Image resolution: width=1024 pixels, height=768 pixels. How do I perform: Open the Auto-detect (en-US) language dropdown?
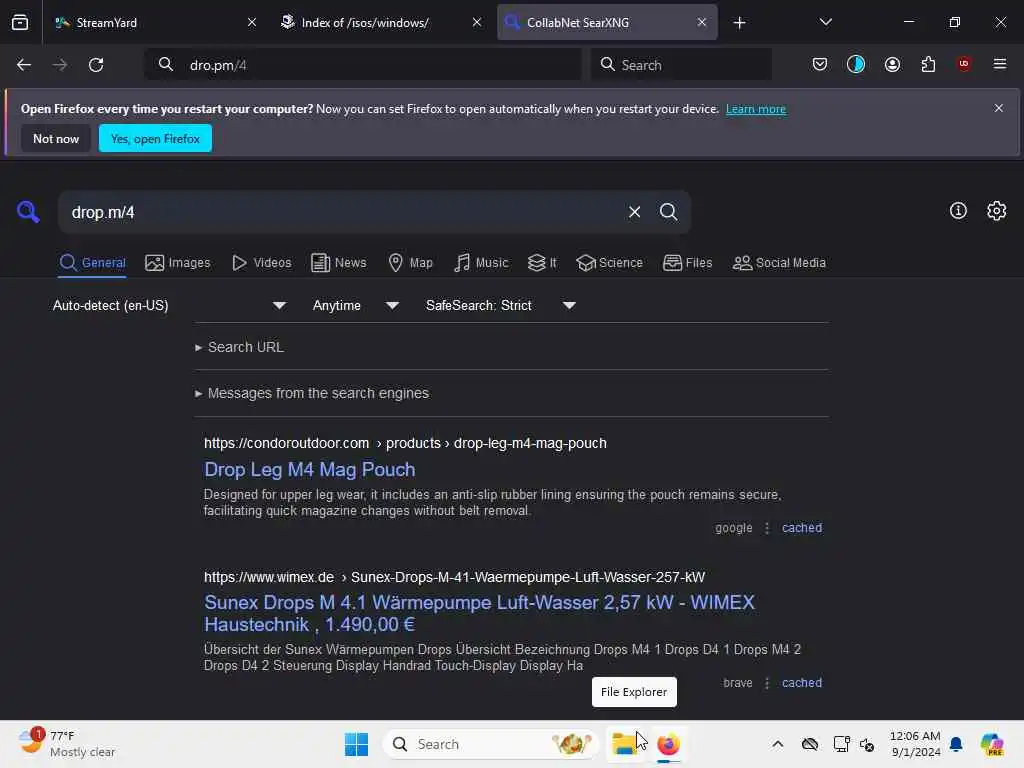click(169, 305)
